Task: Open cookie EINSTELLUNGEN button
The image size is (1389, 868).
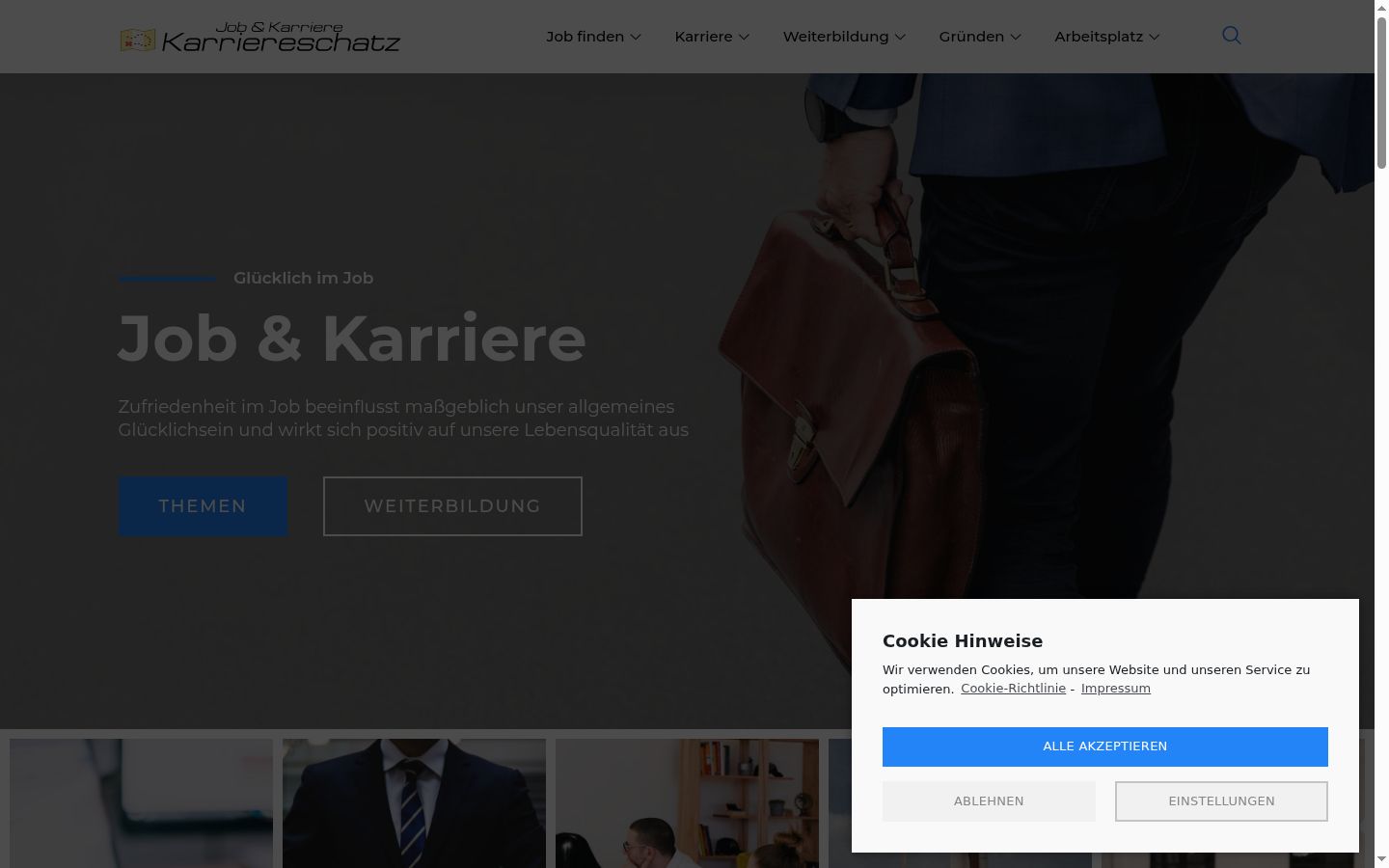Action: tap(1221, 801)
